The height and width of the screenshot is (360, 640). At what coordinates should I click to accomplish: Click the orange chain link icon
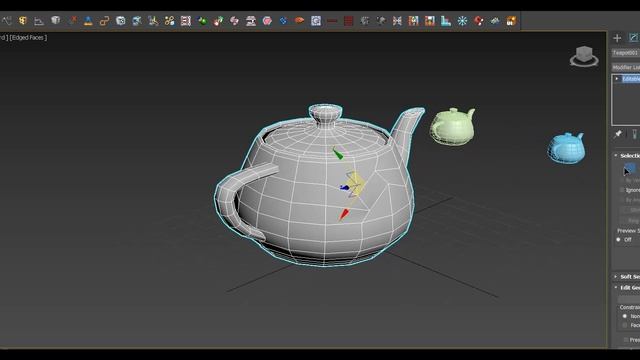104,20
